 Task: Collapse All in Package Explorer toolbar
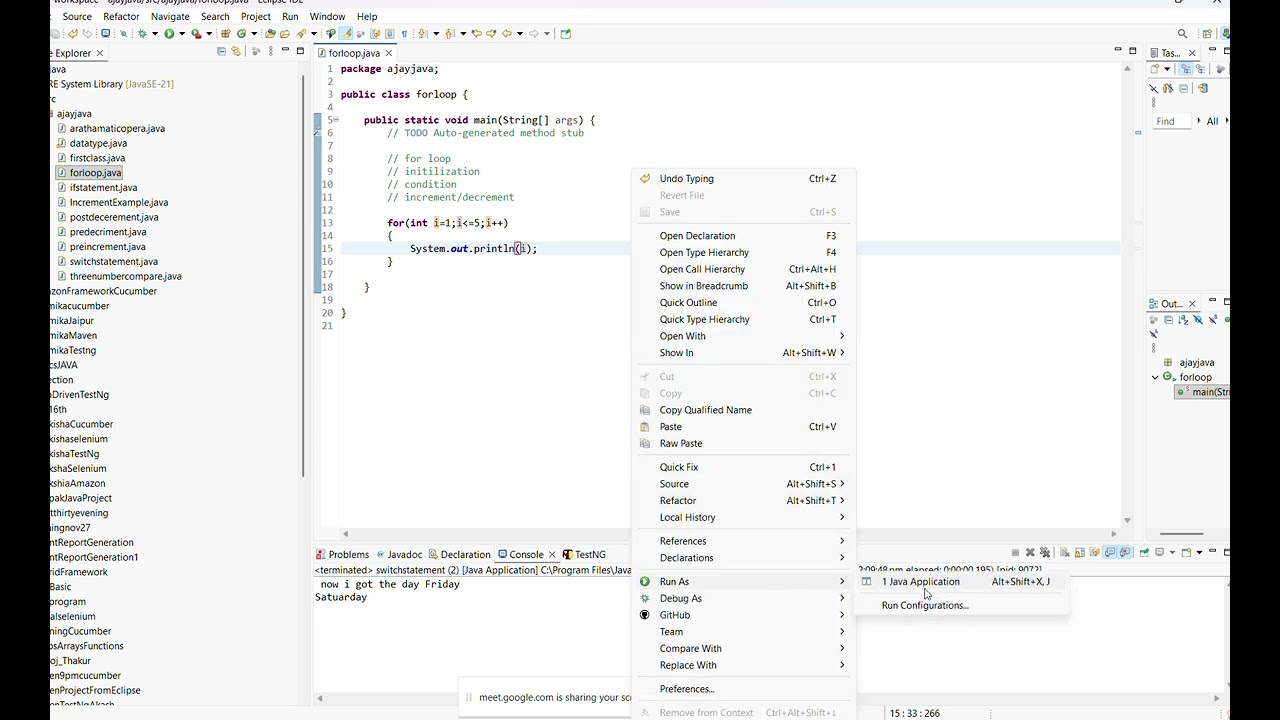[x=221, y=51]
